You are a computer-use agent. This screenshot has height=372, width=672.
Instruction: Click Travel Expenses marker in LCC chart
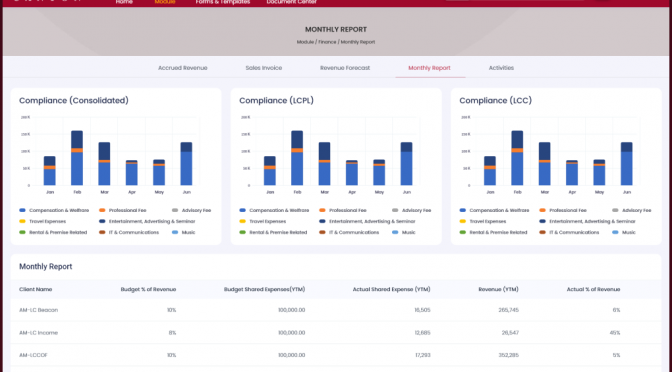(x=462, y=222)
